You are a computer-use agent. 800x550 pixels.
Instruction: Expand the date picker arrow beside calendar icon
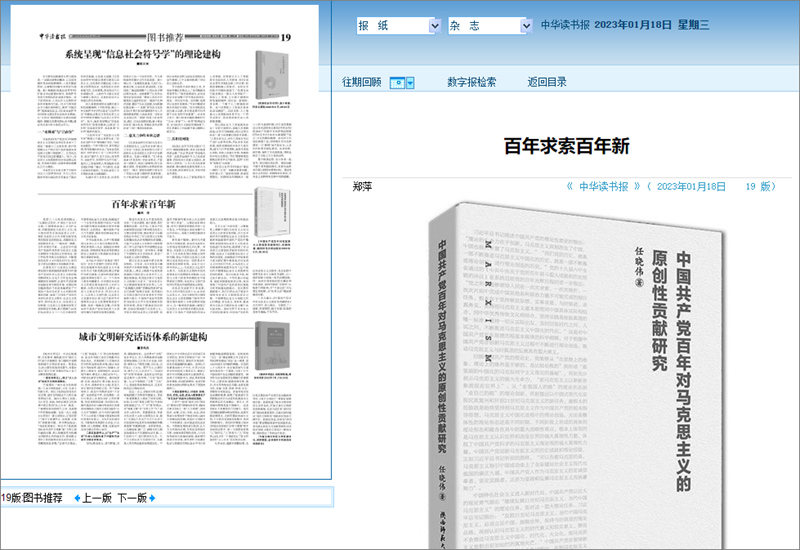pos(410,83)
